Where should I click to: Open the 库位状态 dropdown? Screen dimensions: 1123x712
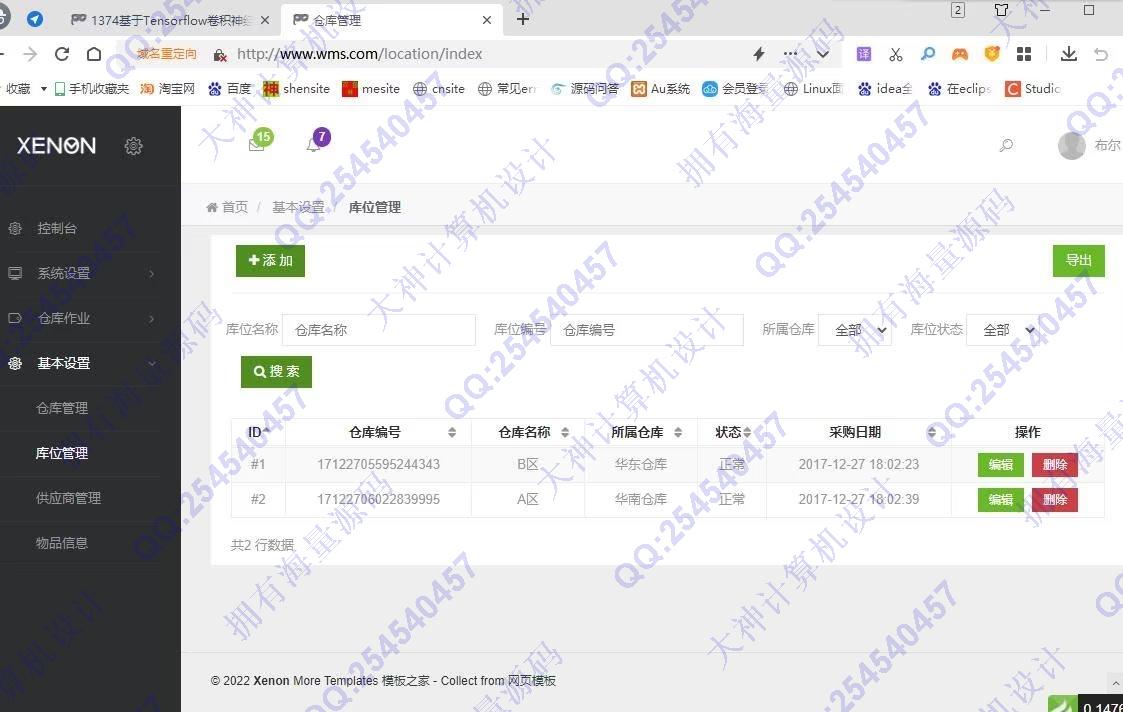pos(1003,330)
